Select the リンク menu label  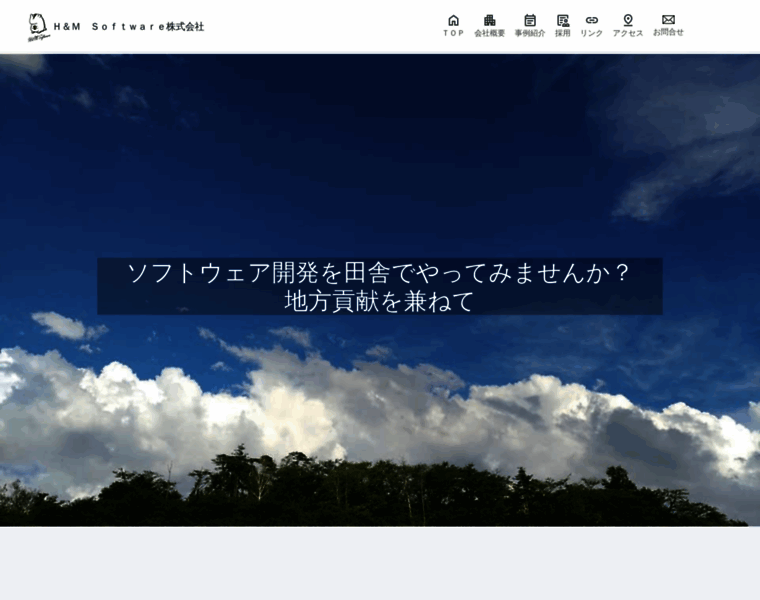(591, 33)
